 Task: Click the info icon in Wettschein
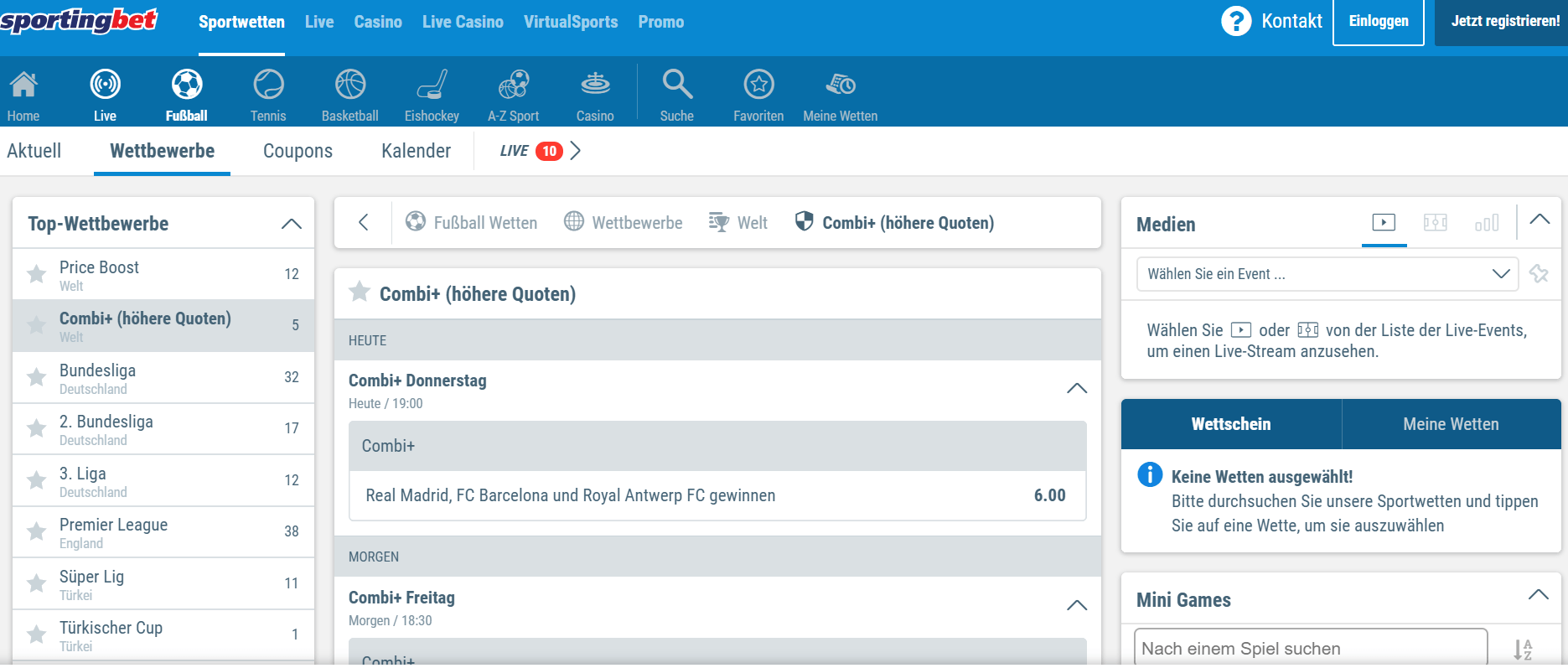1150,474
